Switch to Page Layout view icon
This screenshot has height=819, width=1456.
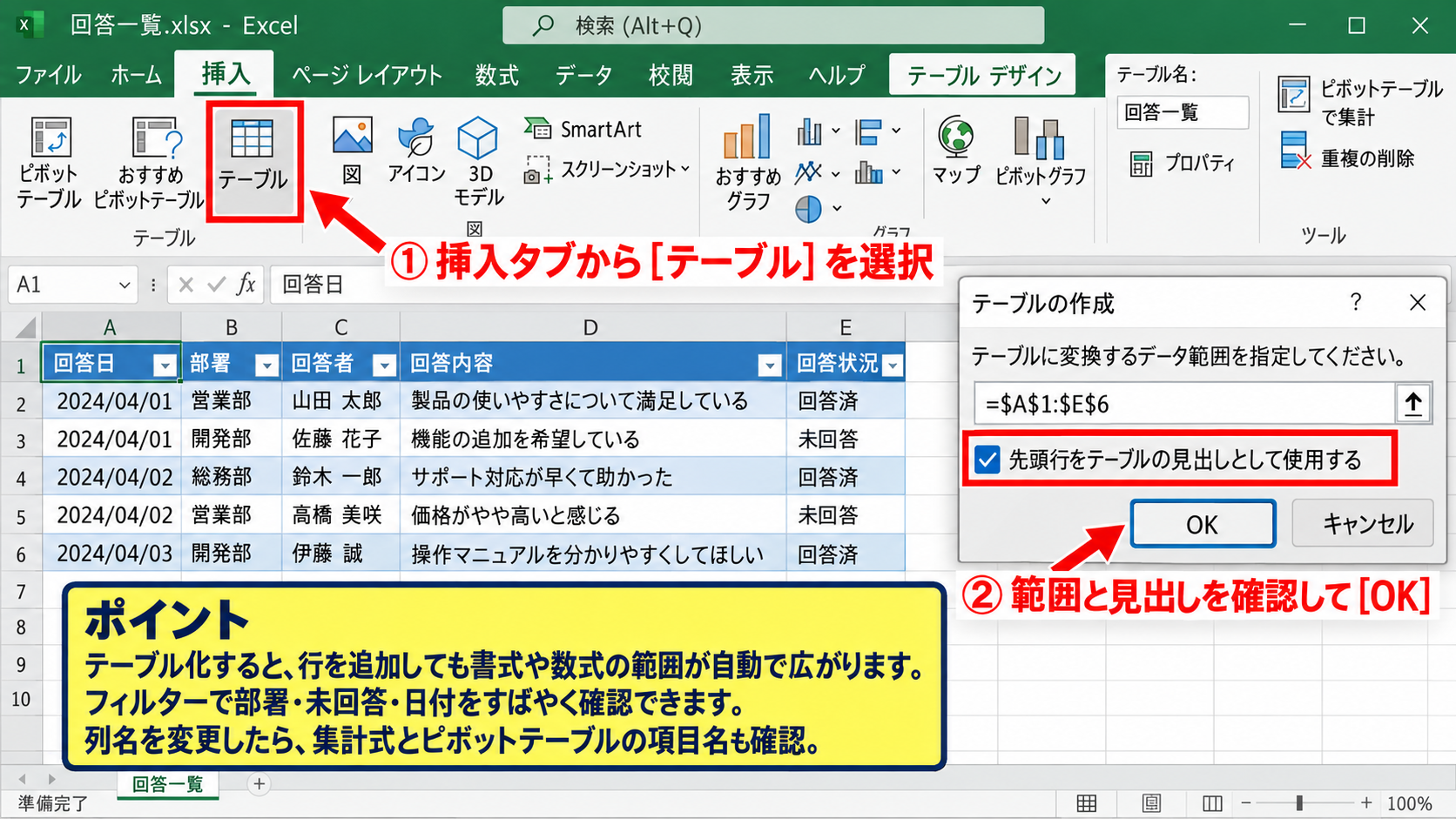(x=1151, y=803)
